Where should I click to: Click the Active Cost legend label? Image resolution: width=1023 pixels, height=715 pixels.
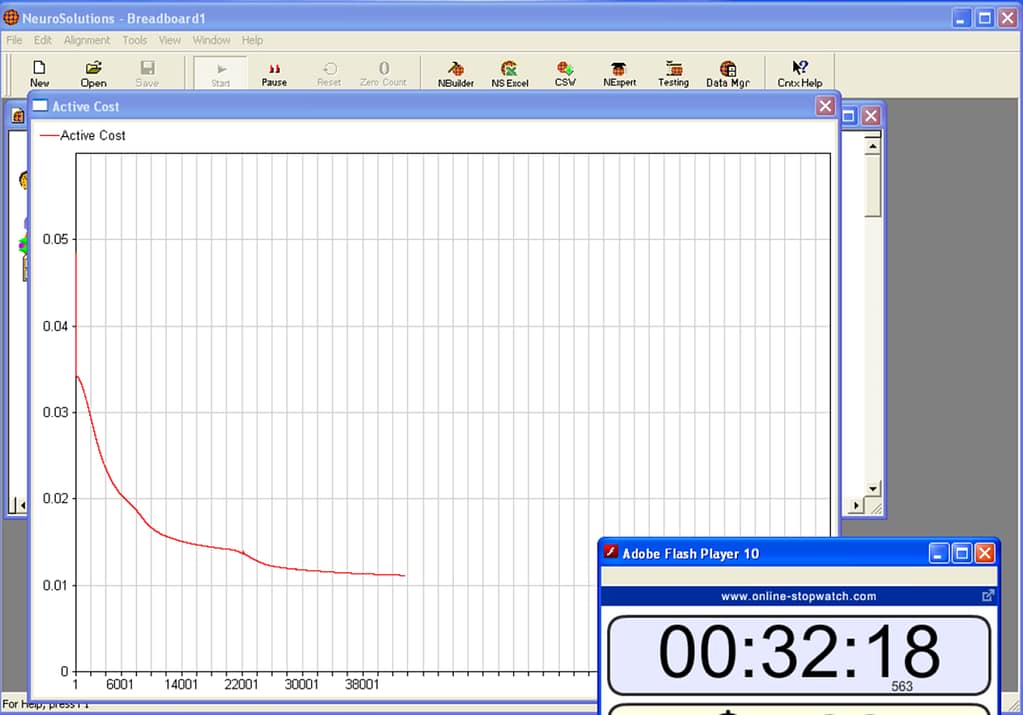93,135
